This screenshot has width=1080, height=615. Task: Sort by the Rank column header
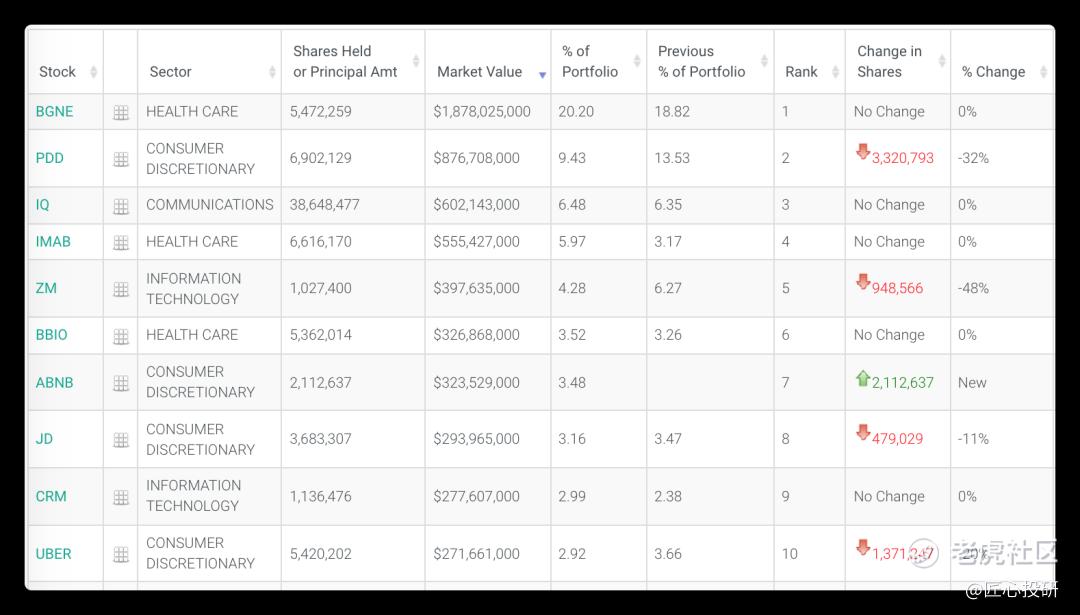pyautogui.click(x=802, y=72)
